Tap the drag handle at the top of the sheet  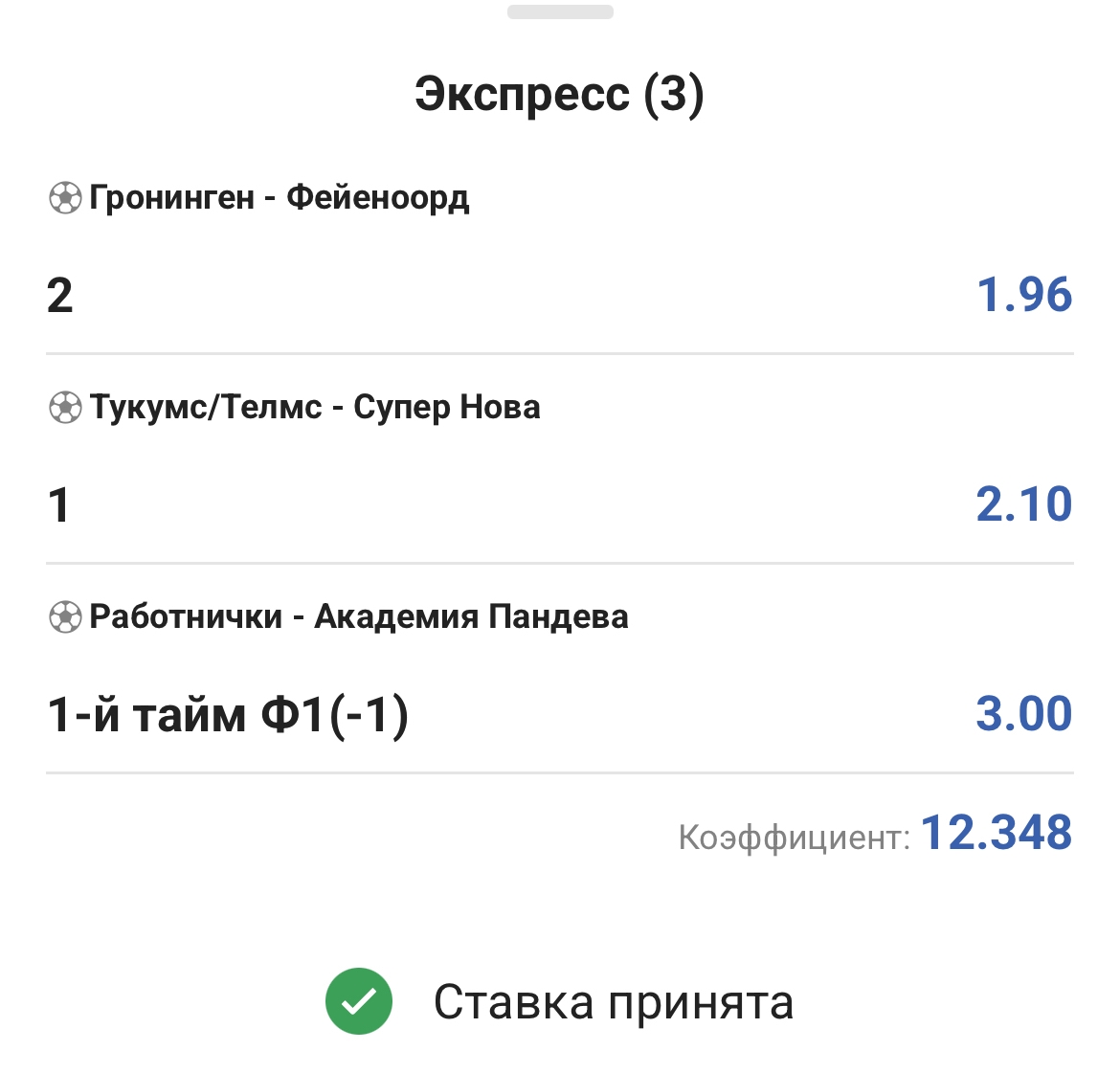560,12
